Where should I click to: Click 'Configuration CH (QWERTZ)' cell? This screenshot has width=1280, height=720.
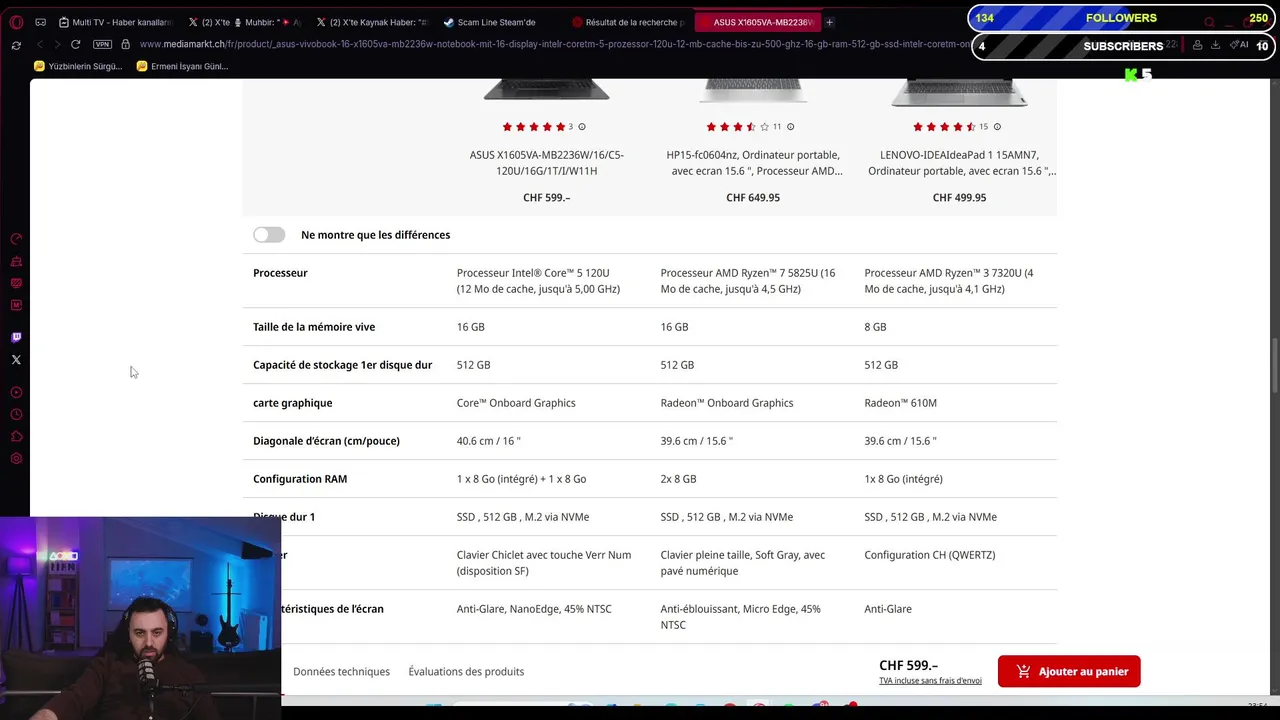(x=929, y=555)
